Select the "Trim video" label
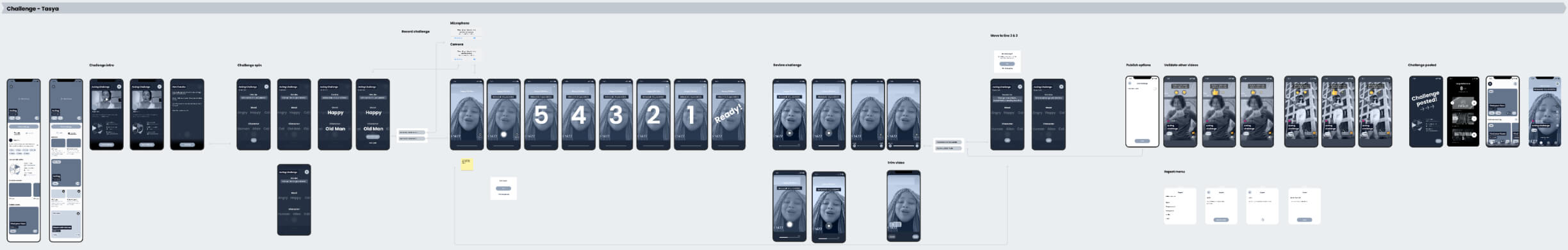Viewport: 1568px width, 250px height. click(x=895, y=163)
